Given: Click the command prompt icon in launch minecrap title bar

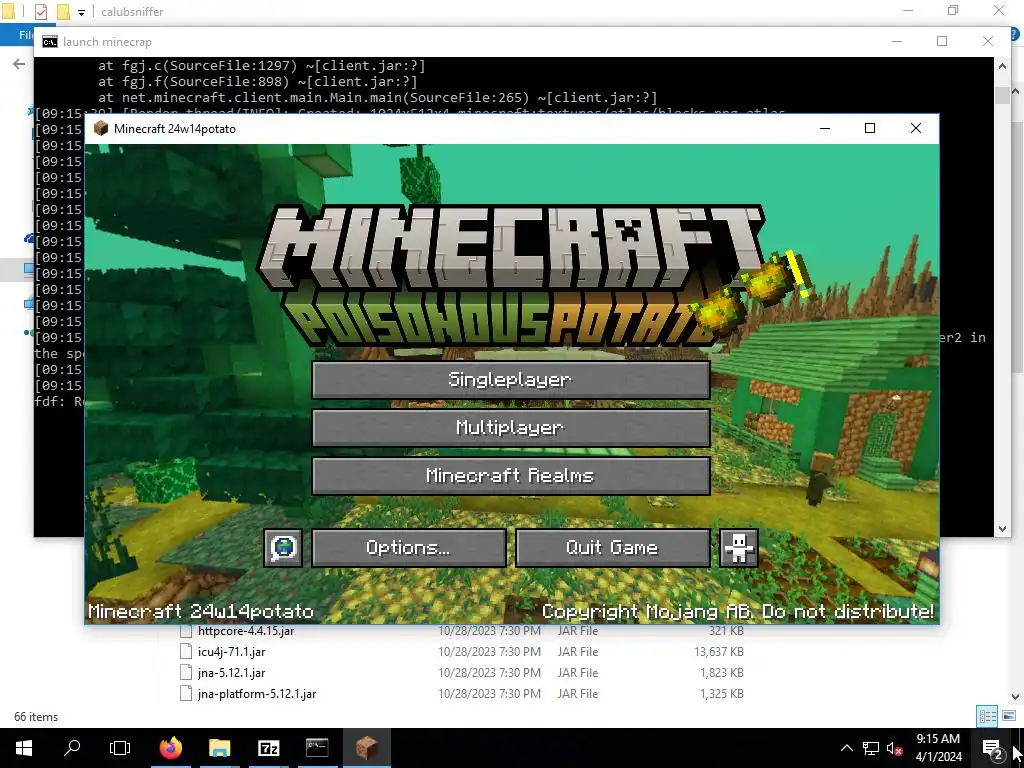Looking at the screenshot, I should coord(50,42).
